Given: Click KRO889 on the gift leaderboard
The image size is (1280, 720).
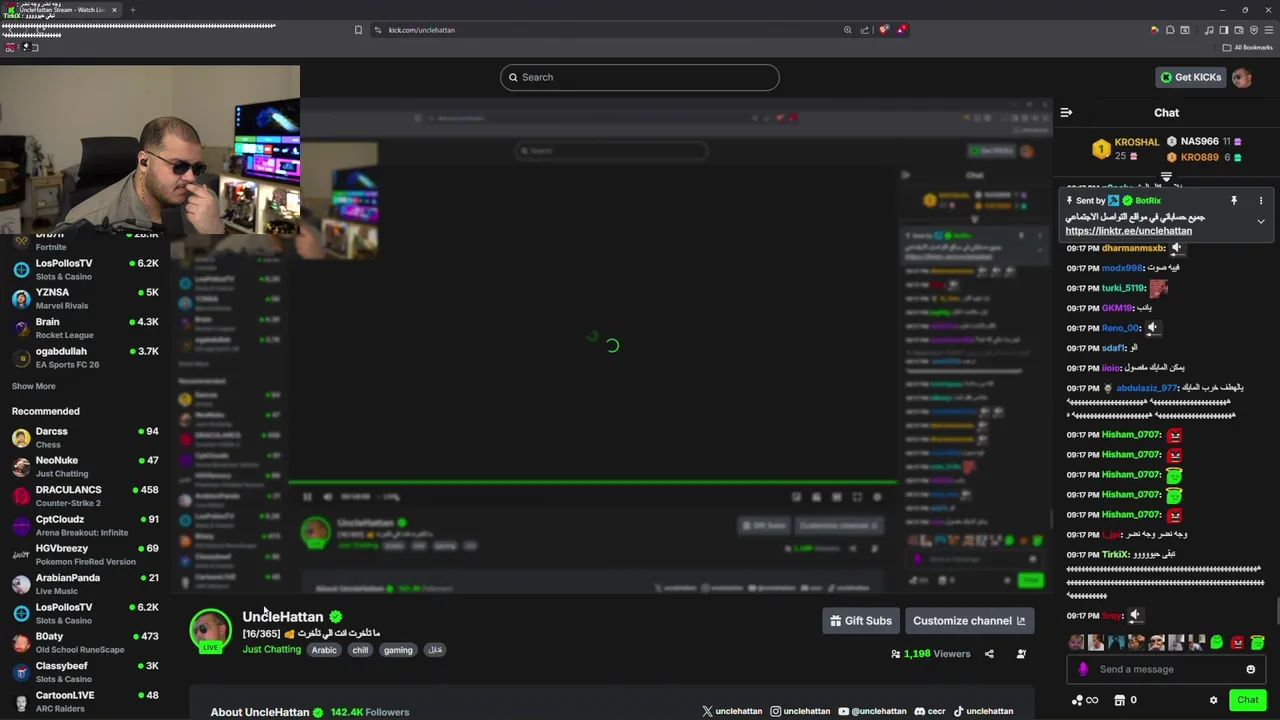Looking at the screenshot, I should coord(1199,157).
